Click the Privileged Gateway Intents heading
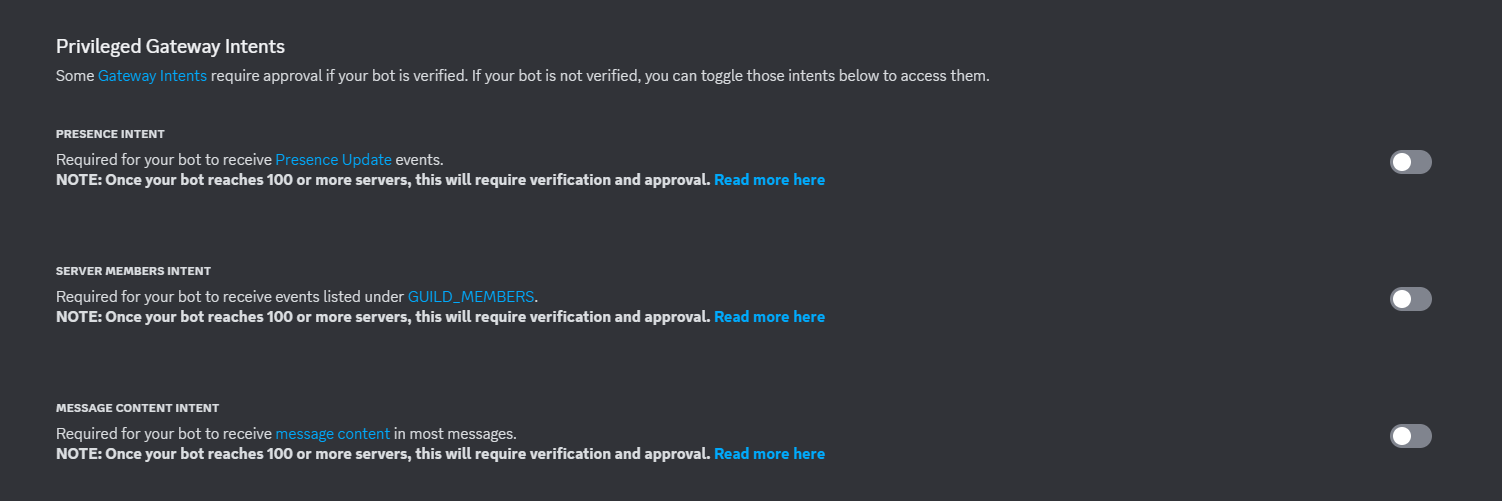This screenshot has height=501, width=1502. pyautogui.click(x=170, y=46)
